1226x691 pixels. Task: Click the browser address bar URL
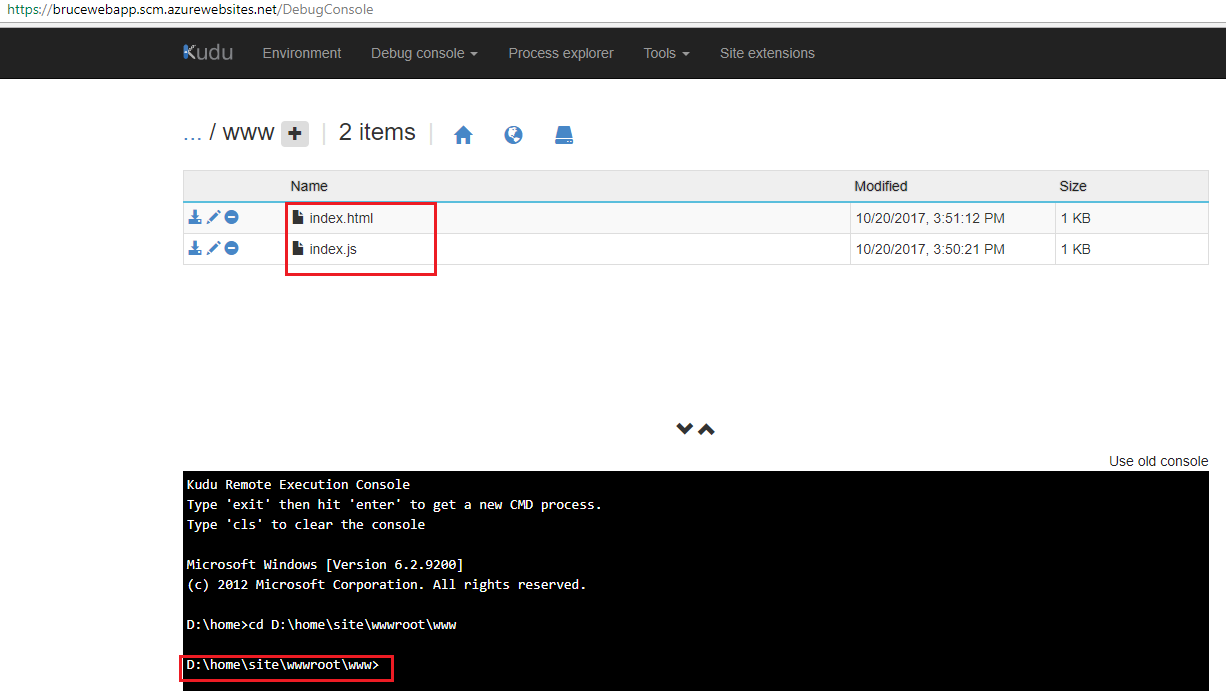click(190, 9)
